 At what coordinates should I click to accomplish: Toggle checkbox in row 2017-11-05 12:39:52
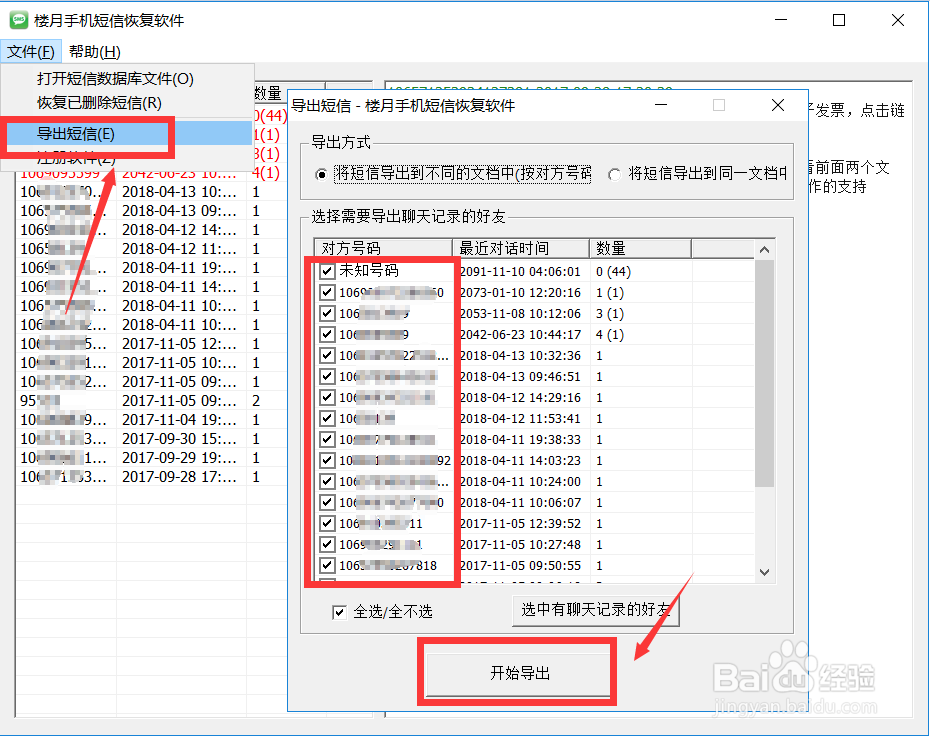(327, 524)
